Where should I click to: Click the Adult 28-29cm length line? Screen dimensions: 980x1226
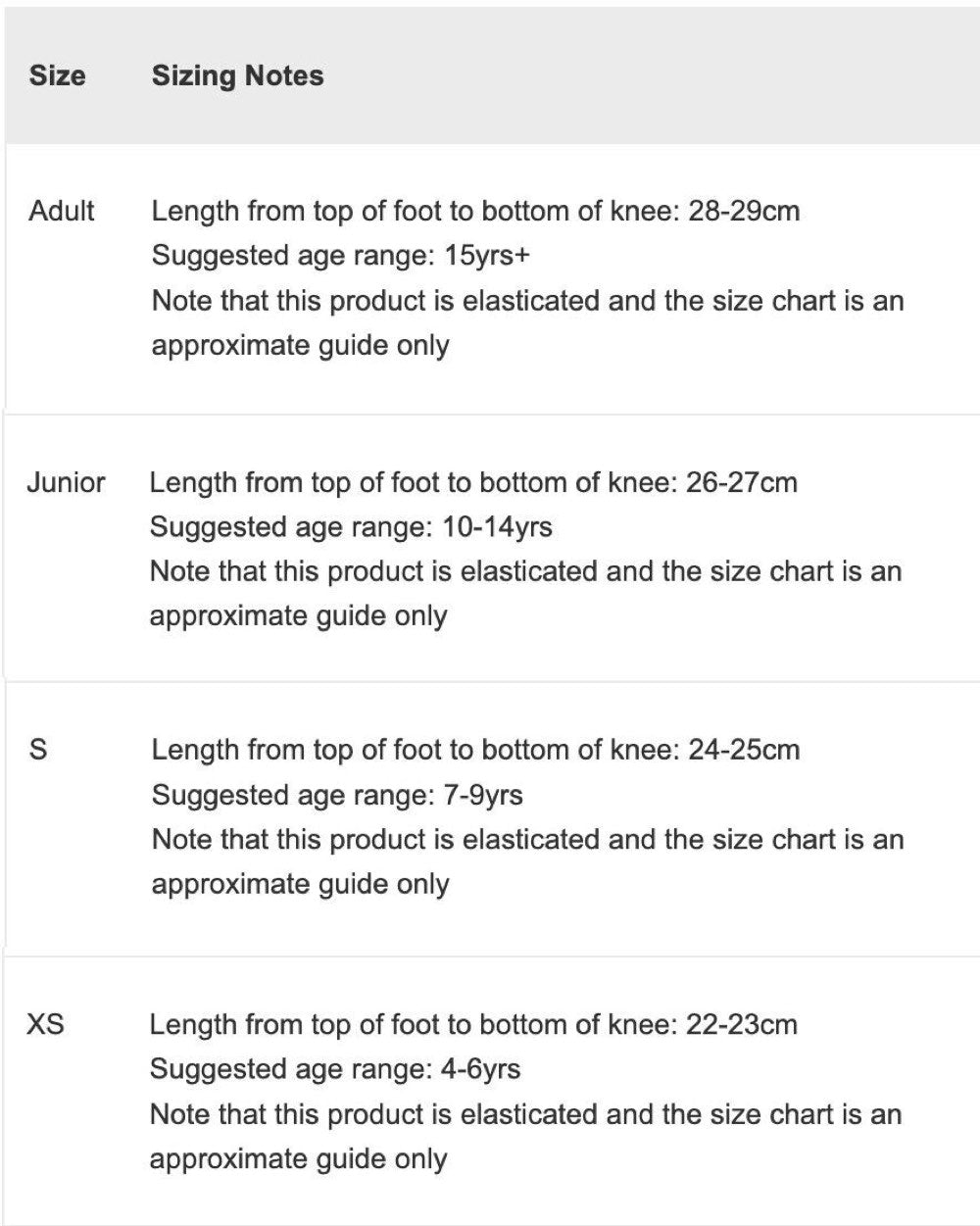point(475,211)
